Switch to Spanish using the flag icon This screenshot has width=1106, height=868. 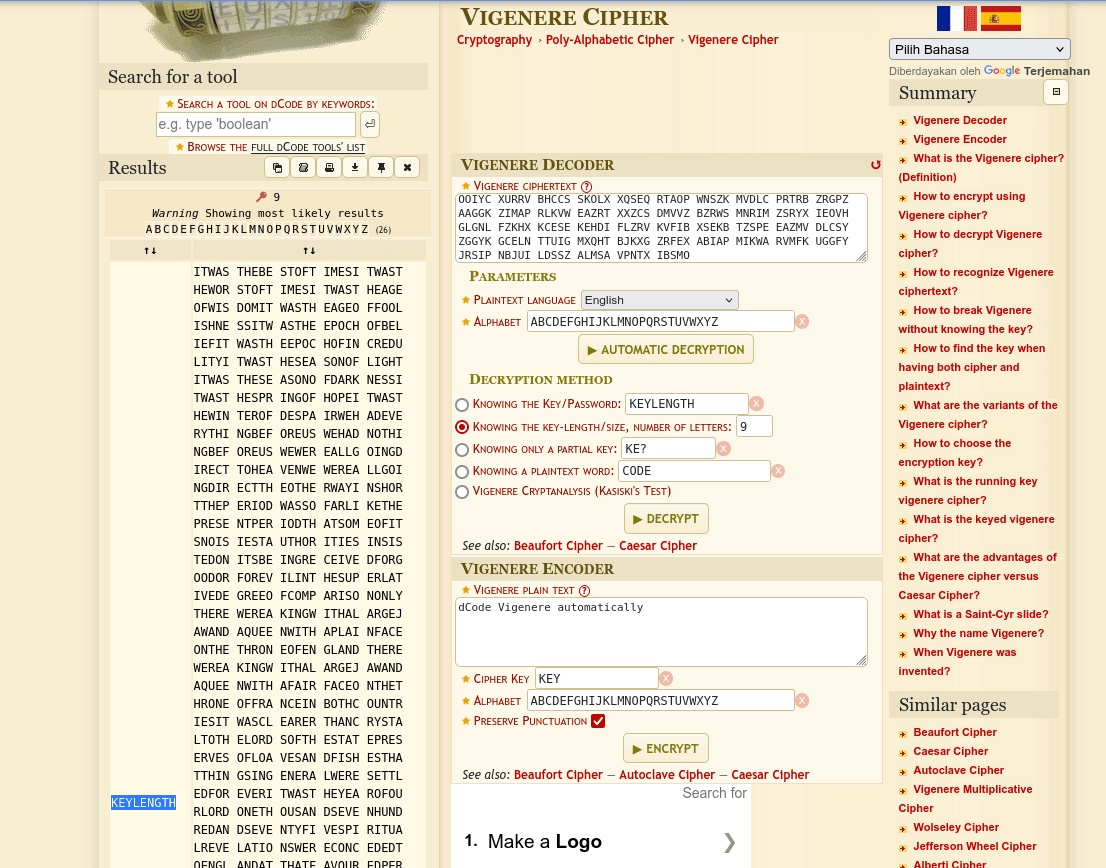(x=1000, y=18)
